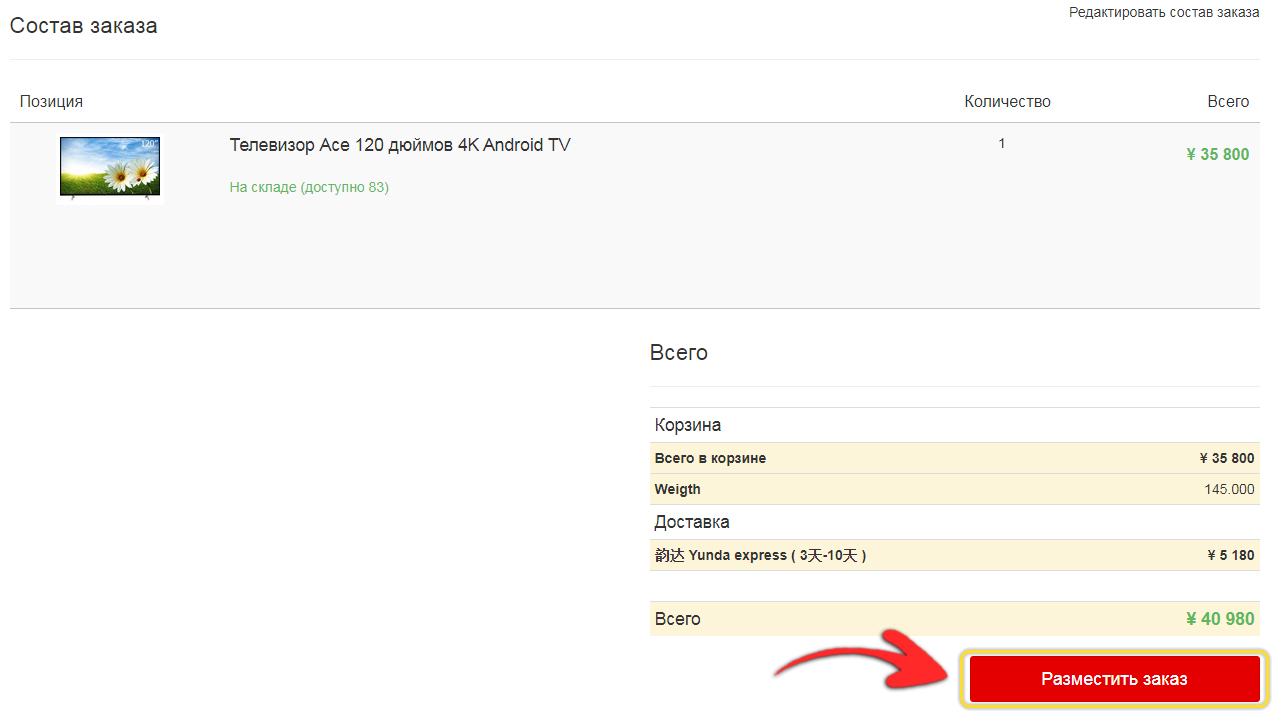This screenshot has height=719, width=1272.
Task: Click weight value 145.000
Action: (x=1229, y=489)
